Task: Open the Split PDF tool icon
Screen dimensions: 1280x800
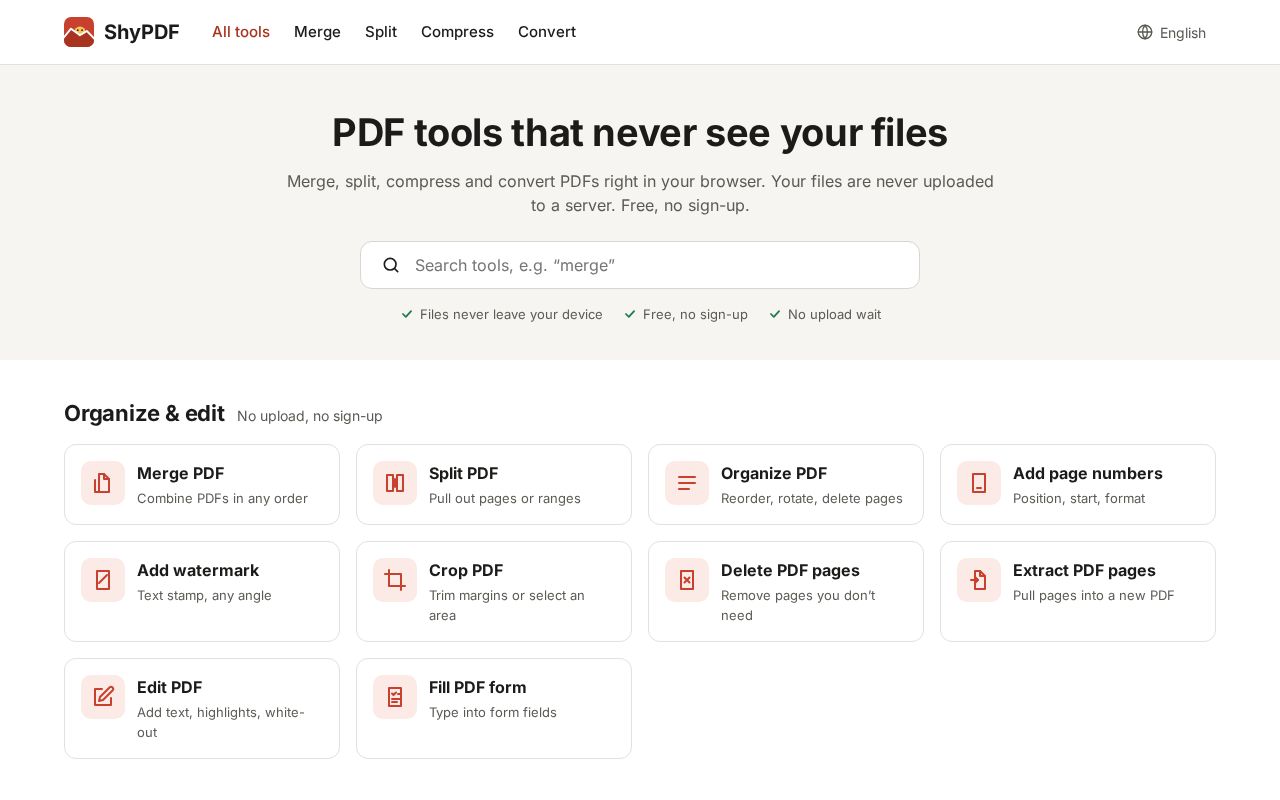Action: pos(395,483)
